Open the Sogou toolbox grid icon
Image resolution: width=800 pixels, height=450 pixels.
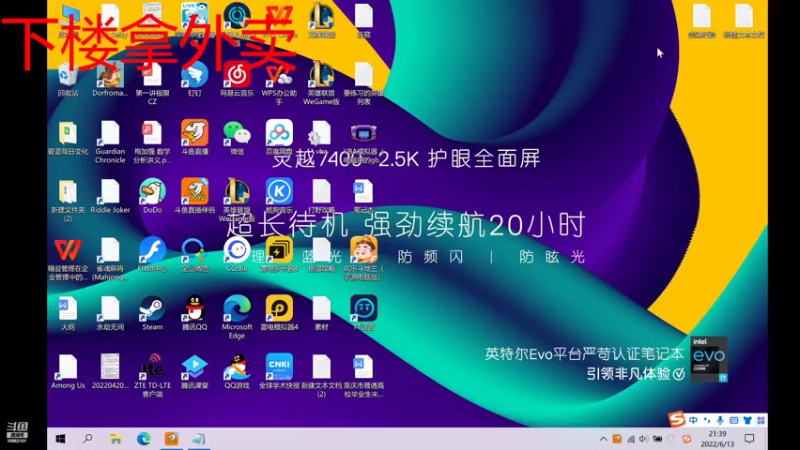coord(761,420)
